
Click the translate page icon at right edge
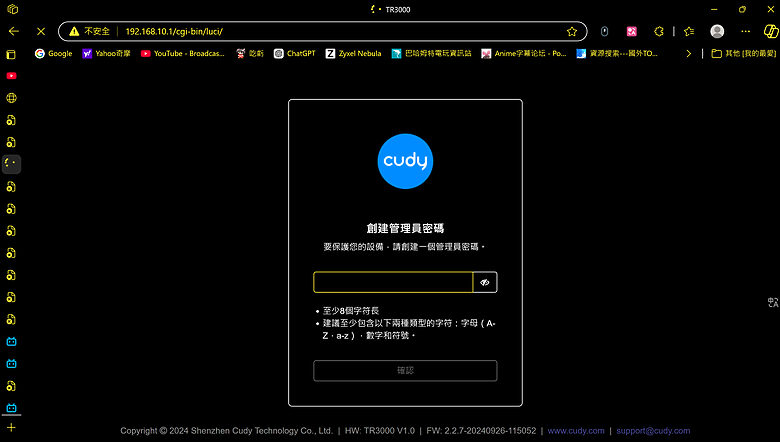coord(773,302)
